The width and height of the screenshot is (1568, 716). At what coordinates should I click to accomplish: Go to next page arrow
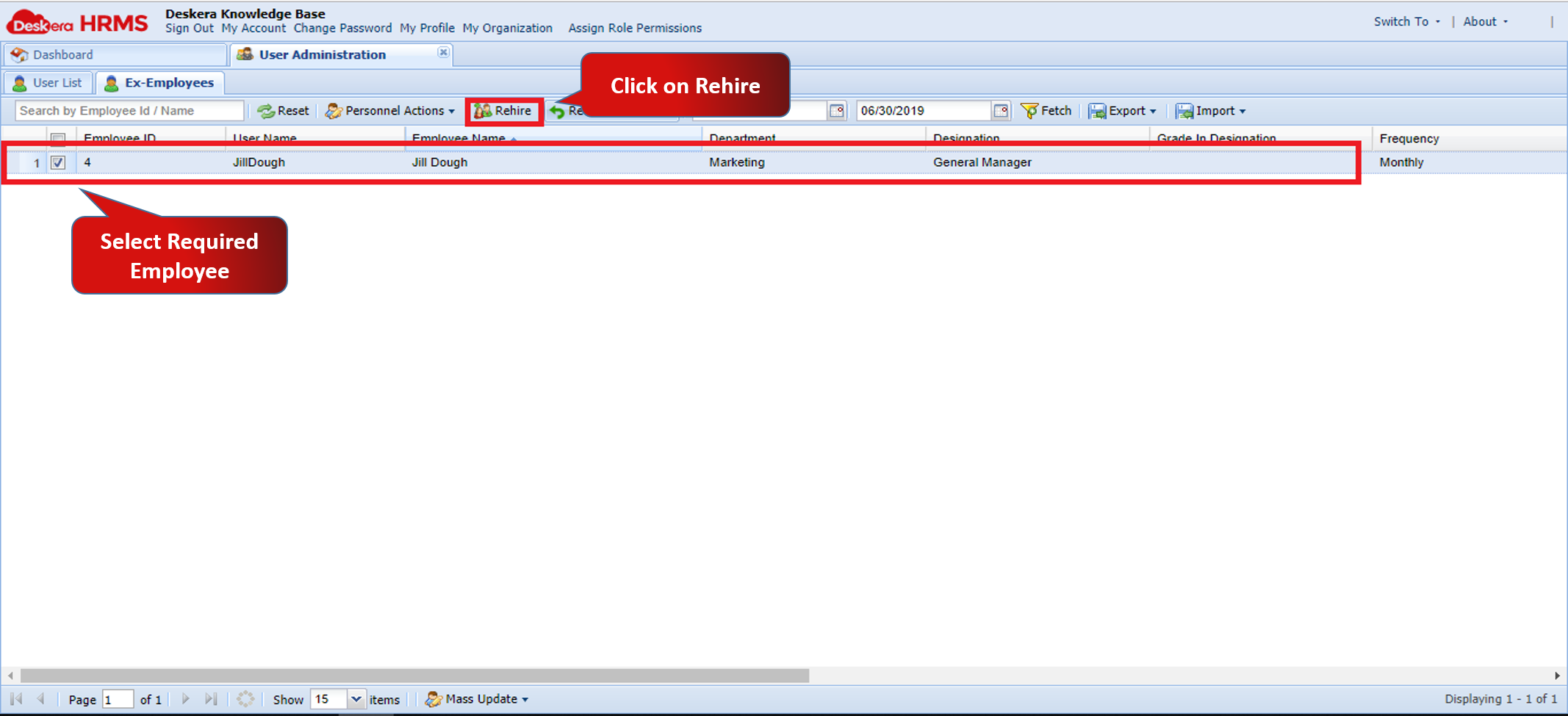coord(185,699)
